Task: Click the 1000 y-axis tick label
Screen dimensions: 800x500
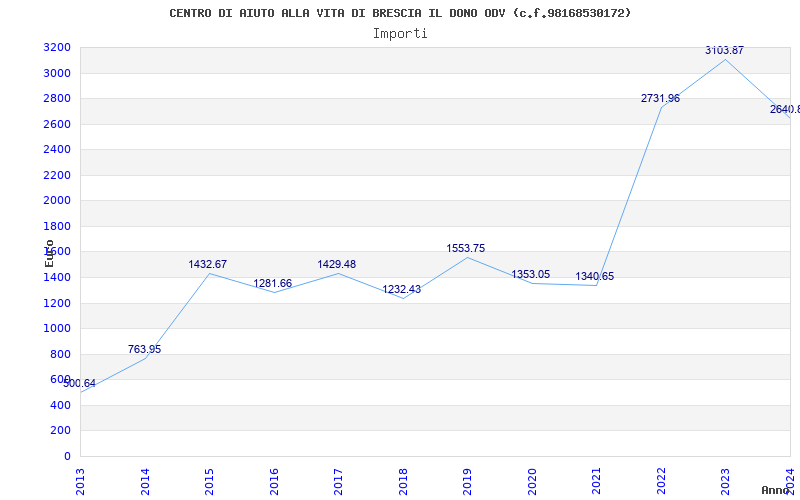Action: click(57, 329)
